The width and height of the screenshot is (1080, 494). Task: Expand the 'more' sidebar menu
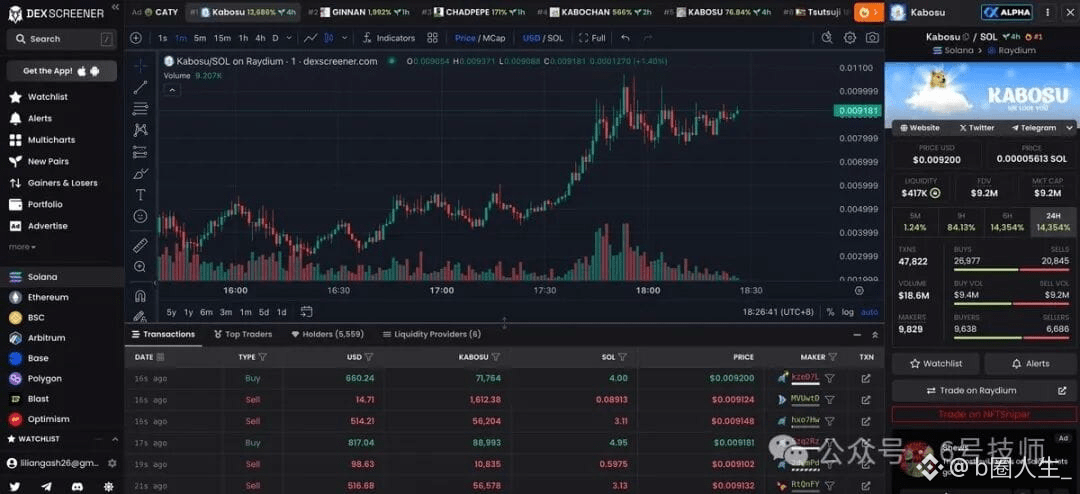pos(22,247)
